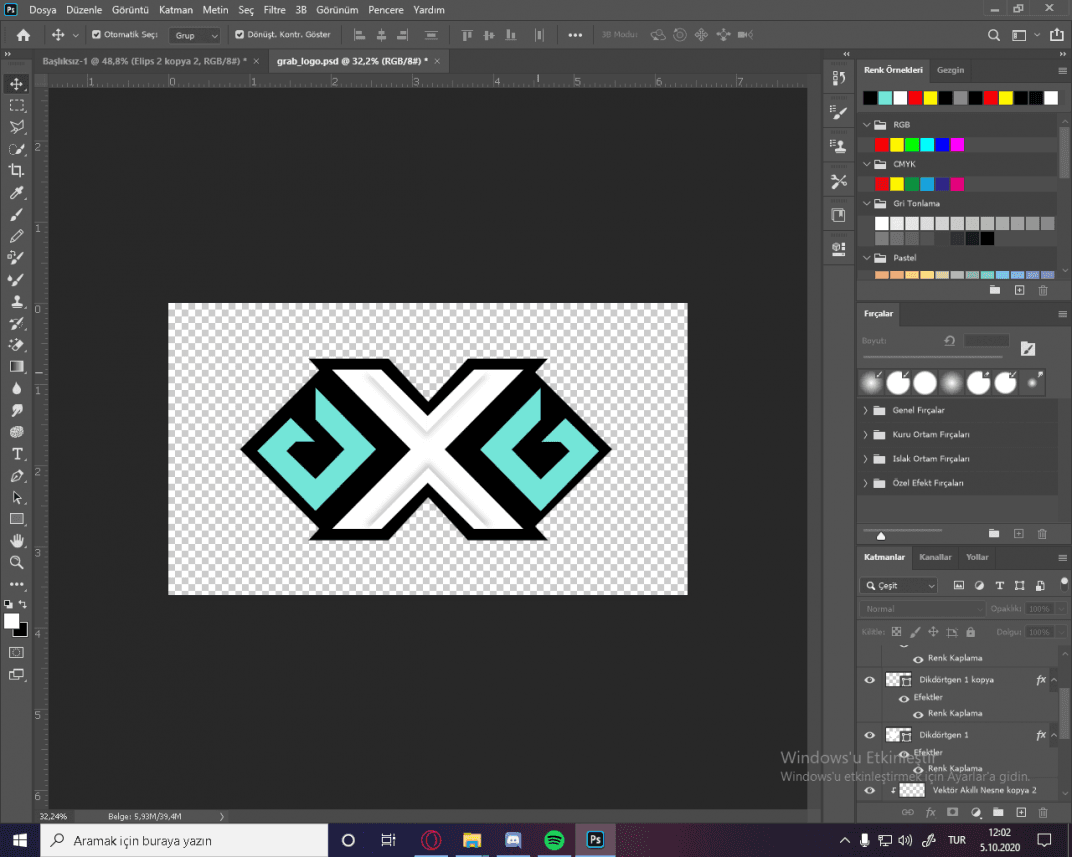
Task: Activate the Crop tool
Action: tap(16, 170)
